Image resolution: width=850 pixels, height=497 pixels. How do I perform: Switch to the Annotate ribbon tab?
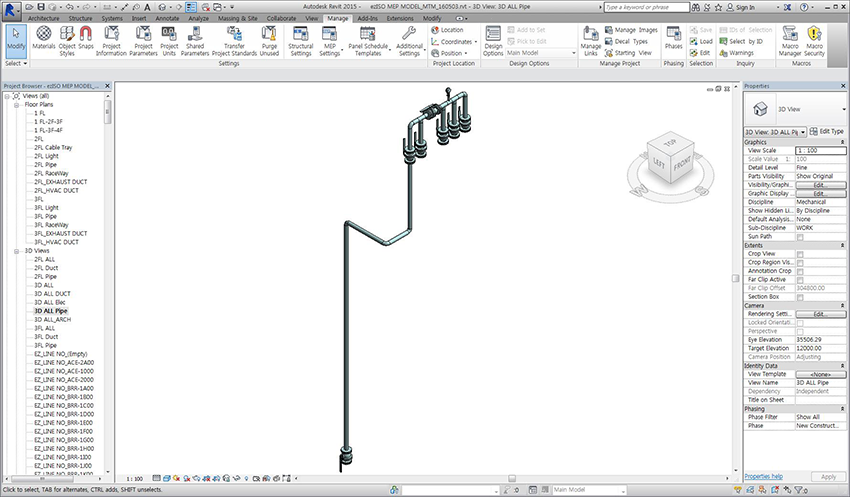(x=169, y=18)
